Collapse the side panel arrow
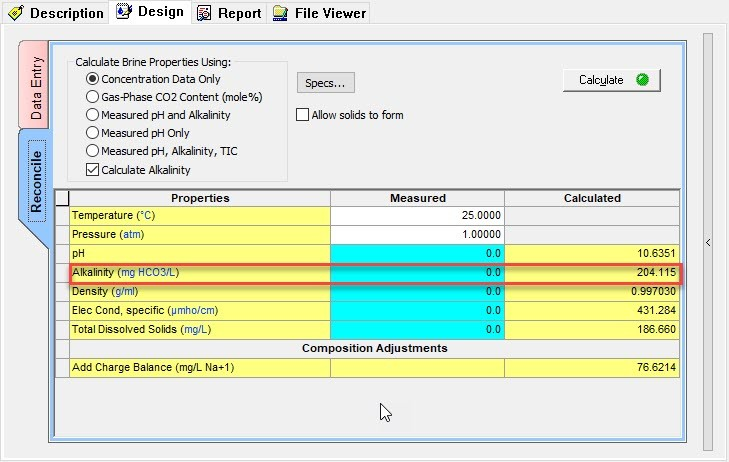Screen dimensions: 729x462 click(708, 243)
